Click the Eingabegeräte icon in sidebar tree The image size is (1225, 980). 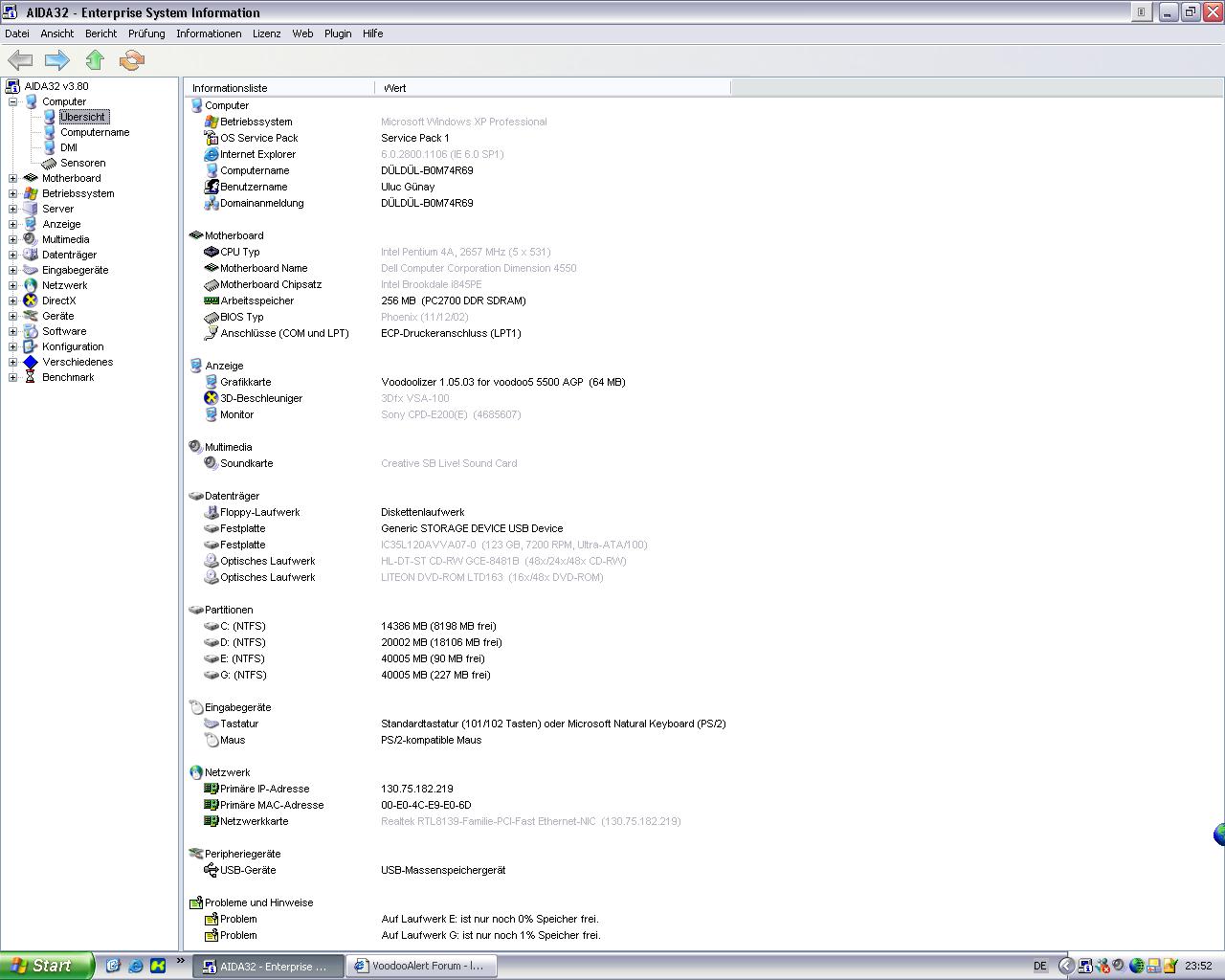point(31,270)
